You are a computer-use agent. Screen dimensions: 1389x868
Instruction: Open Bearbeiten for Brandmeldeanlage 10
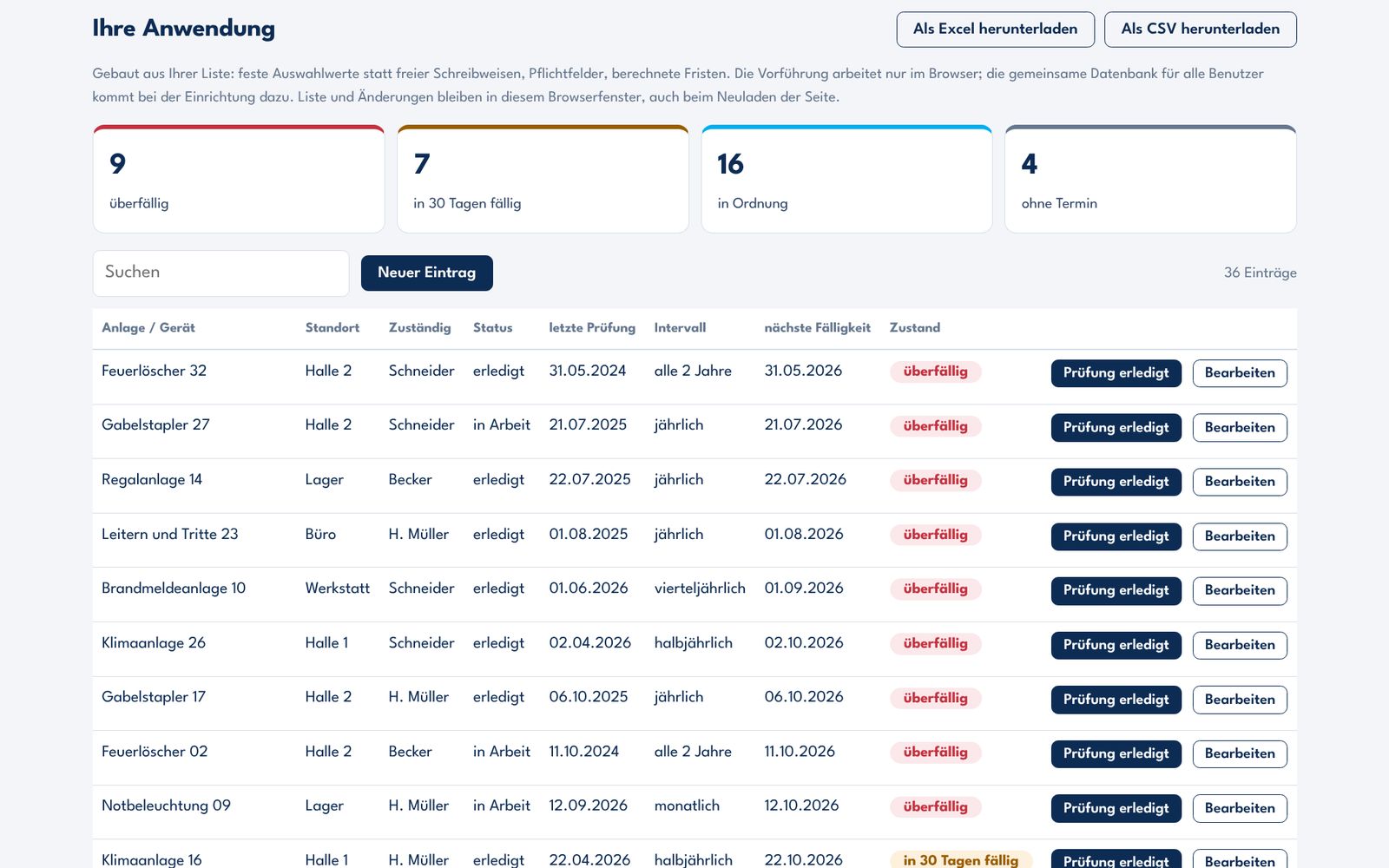pyautogui.click(x=1240, y=590)
